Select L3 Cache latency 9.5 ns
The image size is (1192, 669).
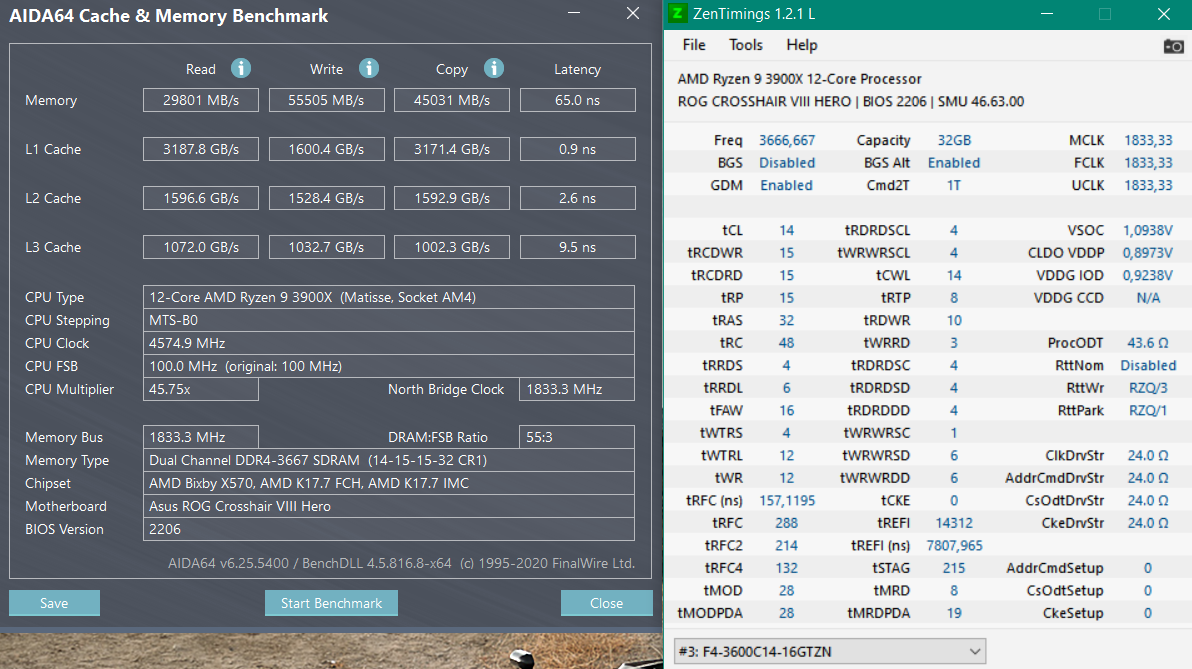(x=578, y=247)
